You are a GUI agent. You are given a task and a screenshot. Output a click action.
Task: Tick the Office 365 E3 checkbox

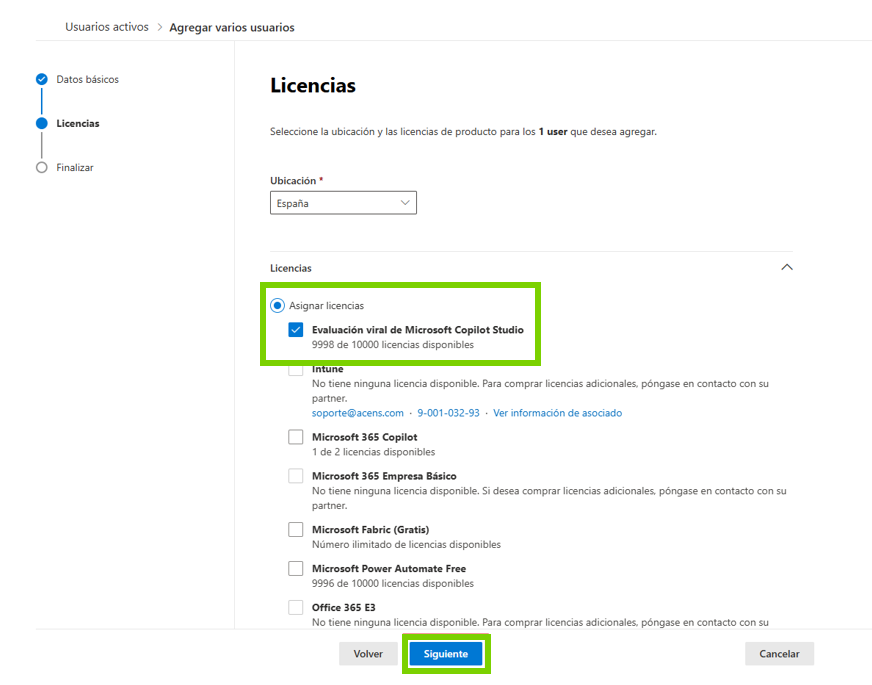pyautogui.click(x=296, y=607)
